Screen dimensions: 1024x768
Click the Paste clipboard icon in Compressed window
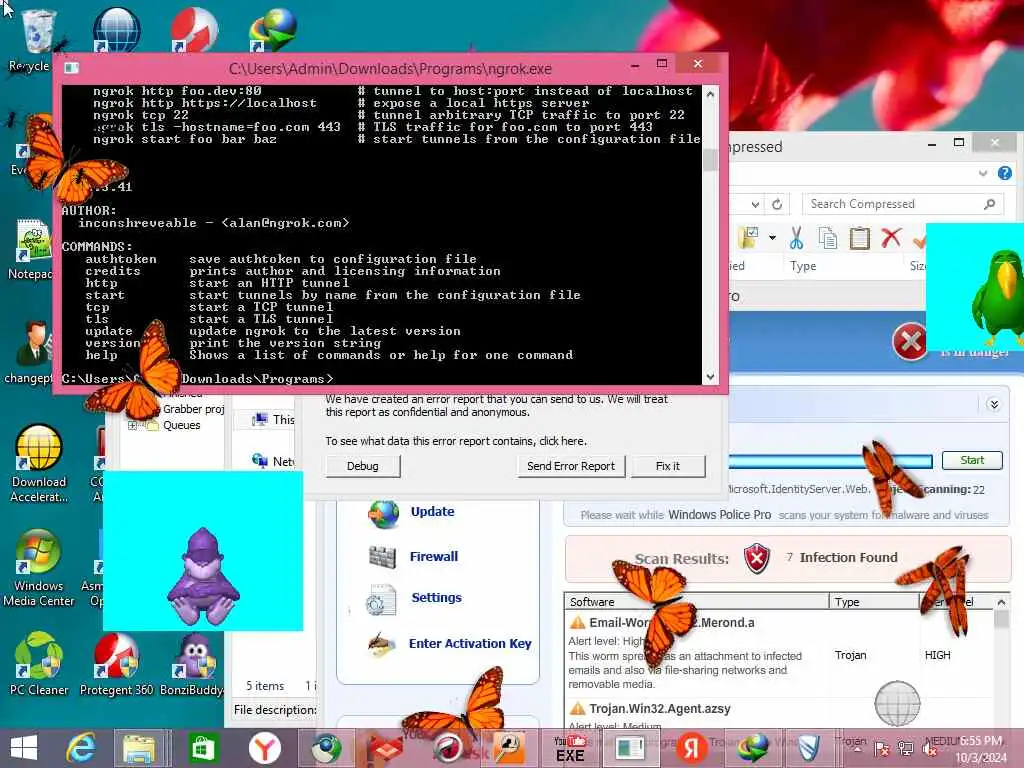859,238
